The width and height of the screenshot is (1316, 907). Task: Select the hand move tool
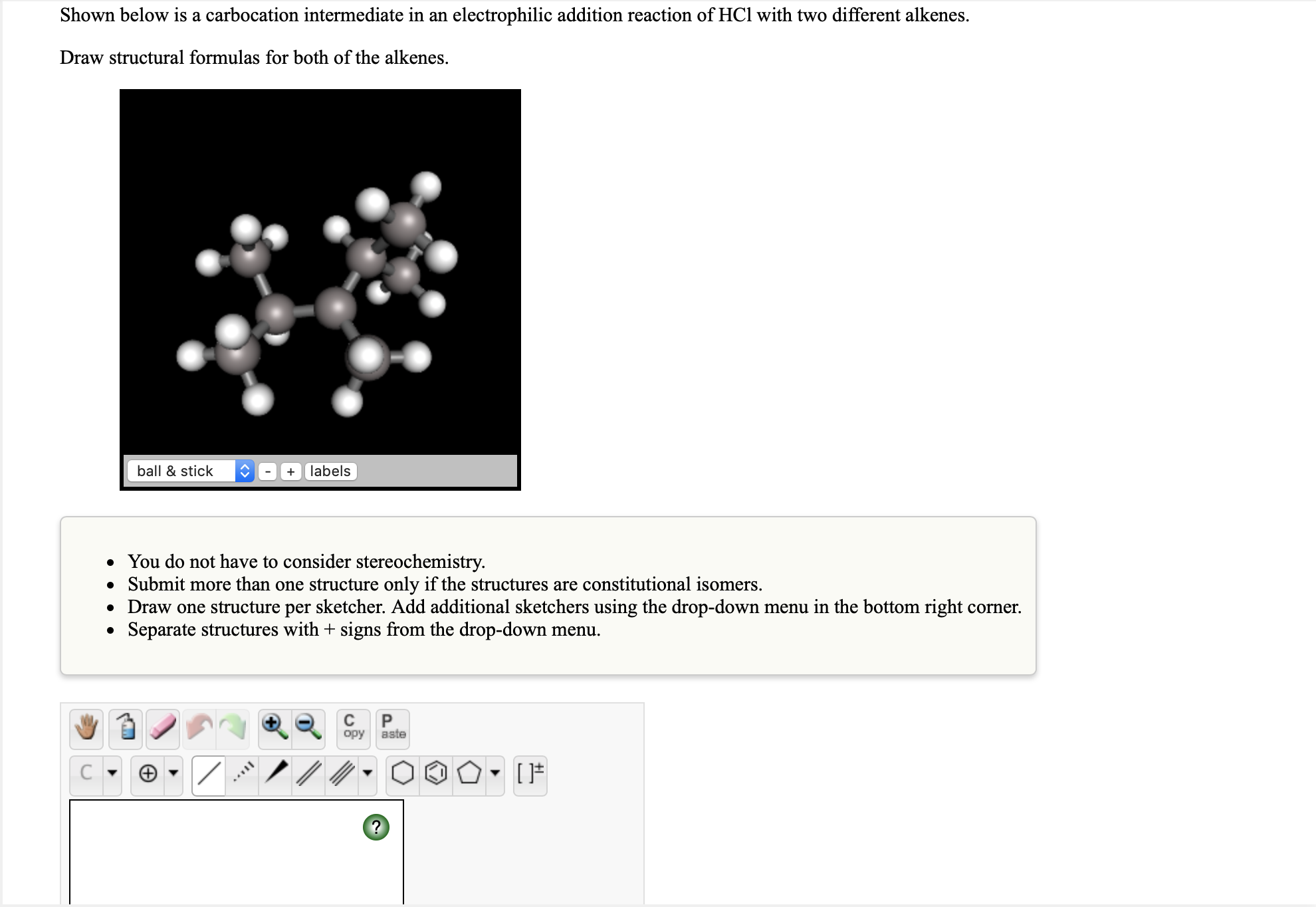pos(86,728)
